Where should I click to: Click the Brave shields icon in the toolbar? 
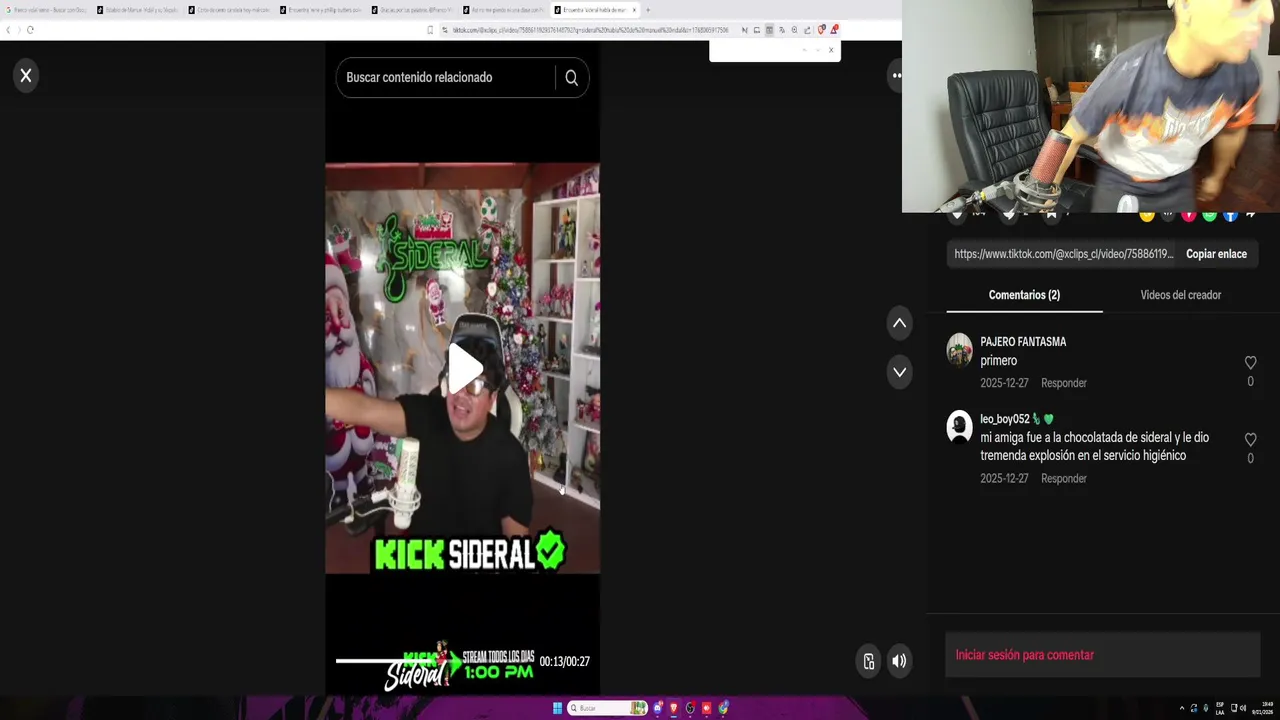click(821, 30)
